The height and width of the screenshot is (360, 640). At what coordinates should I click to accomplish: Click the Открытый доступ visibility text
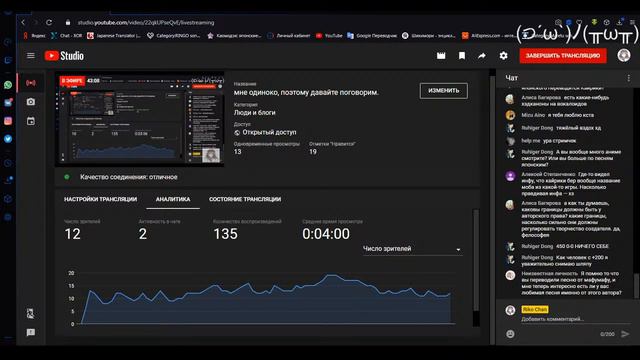[269, 132]
